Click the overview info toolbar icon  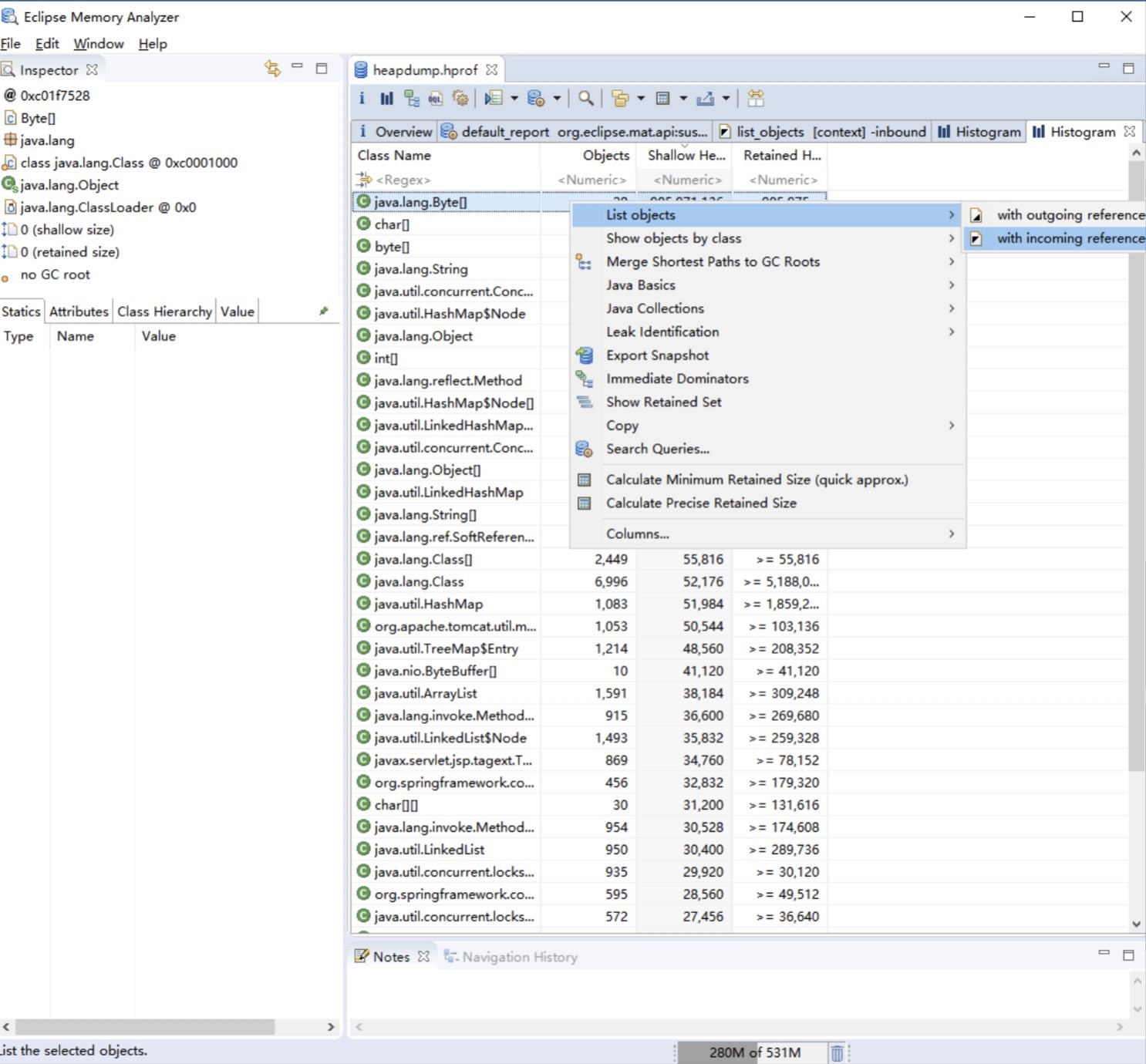(362, 99)
